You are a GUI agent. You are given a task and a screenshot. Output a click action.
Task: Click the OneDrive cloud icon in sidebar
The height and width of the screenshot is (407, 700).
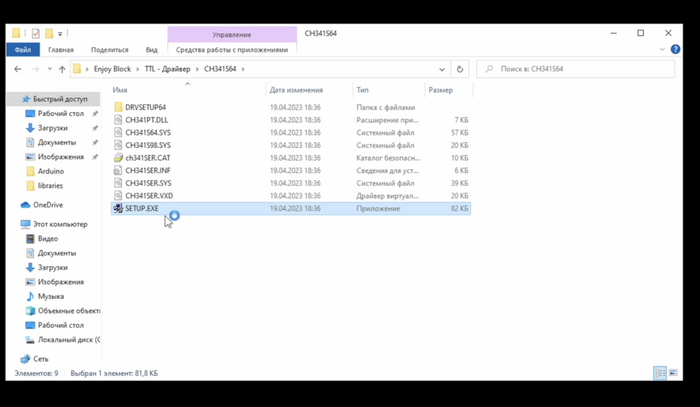26,205
